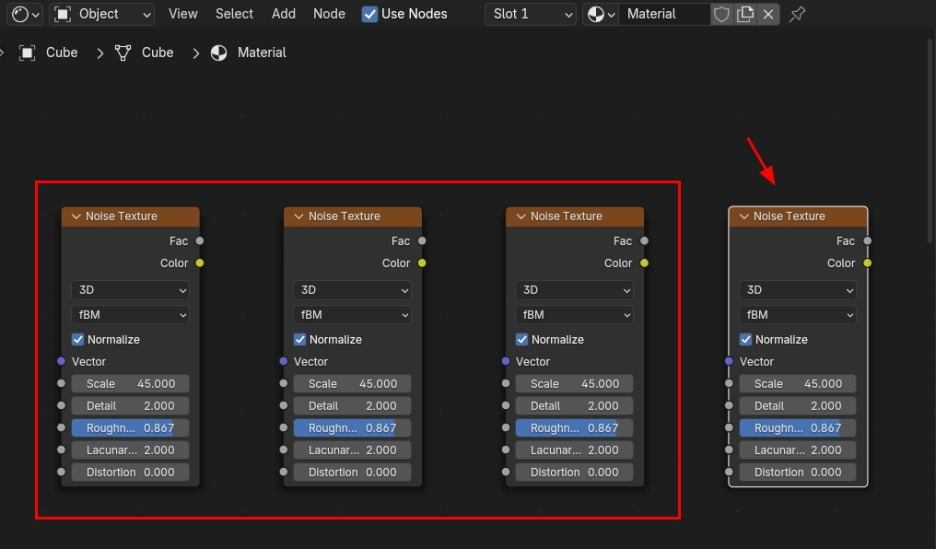Open the Node menu
This screenshot has width=936, height=549.
pos(329,14)
